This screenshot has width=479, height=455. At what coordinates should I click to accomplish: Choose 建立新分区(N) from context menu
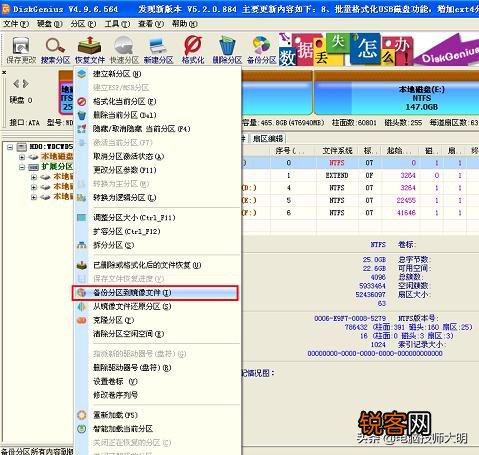(157, 74)
